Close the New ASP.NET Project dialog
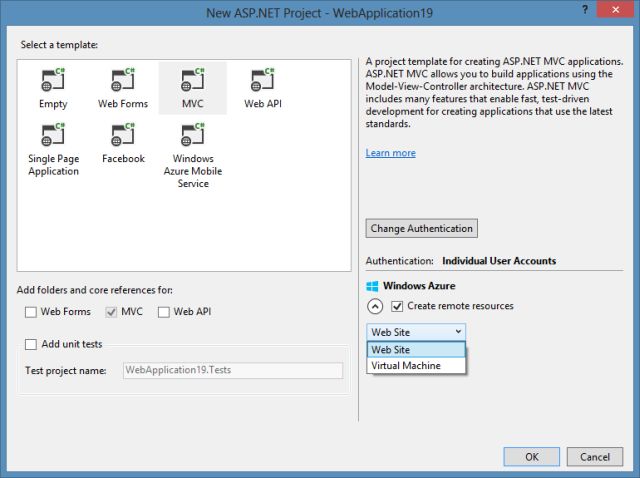 615,9
